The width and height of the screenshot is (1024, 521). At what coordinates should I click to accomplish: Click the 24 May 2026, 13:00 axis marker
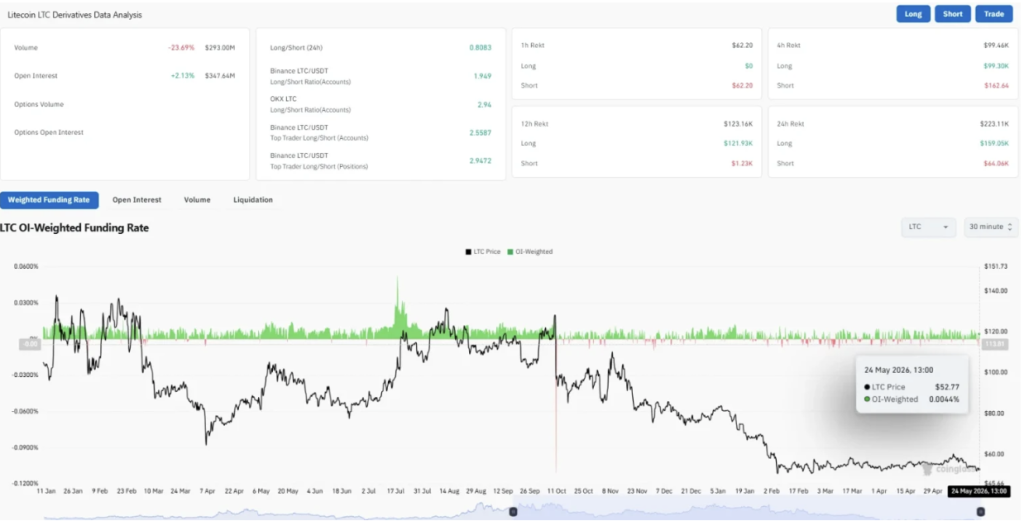pyautogui.click(x=979, y=491)
